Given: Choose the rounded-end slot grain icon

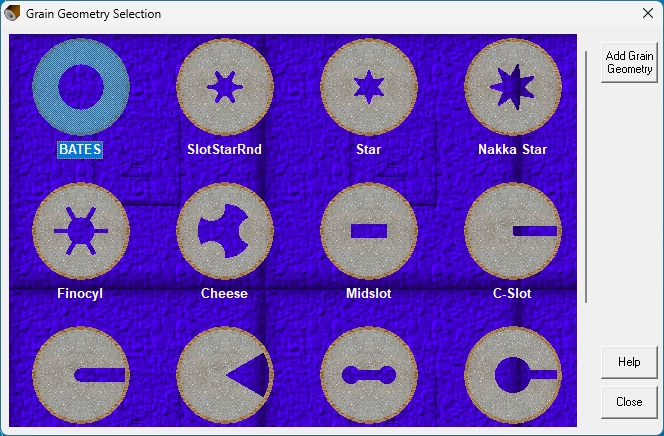Looking at the screenshot, I should click(x=81, y=375).
